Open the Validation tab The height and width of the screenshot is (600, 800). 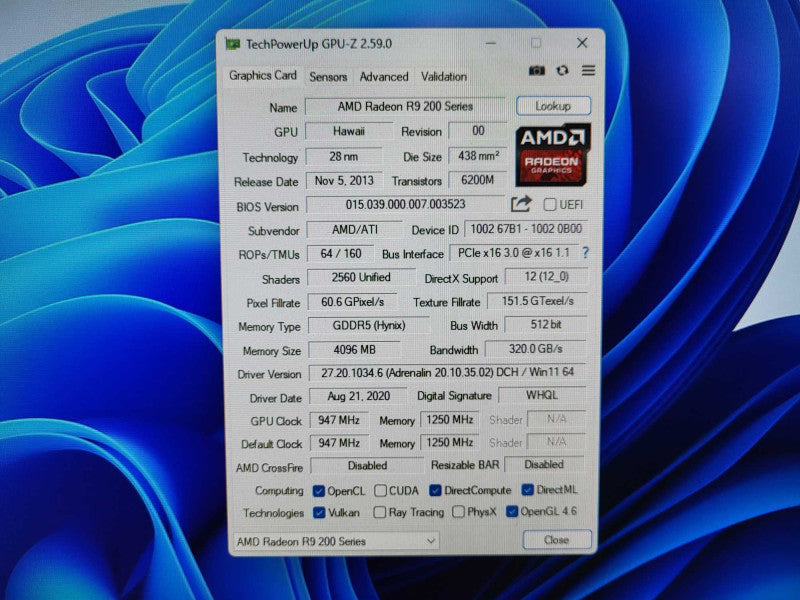click(x=443, y=77)
